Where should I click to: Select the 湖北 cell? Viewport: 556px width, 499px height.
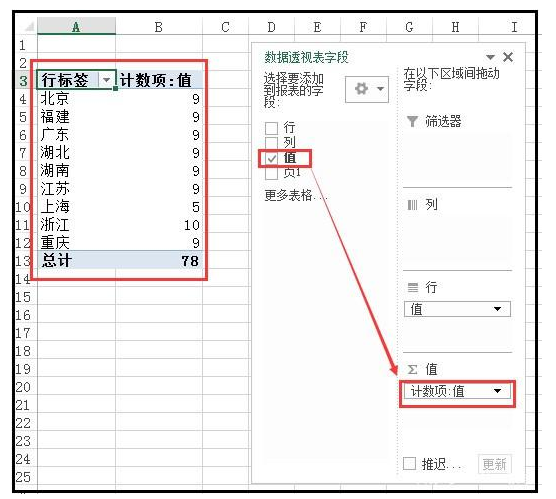[x=76, y=153]
